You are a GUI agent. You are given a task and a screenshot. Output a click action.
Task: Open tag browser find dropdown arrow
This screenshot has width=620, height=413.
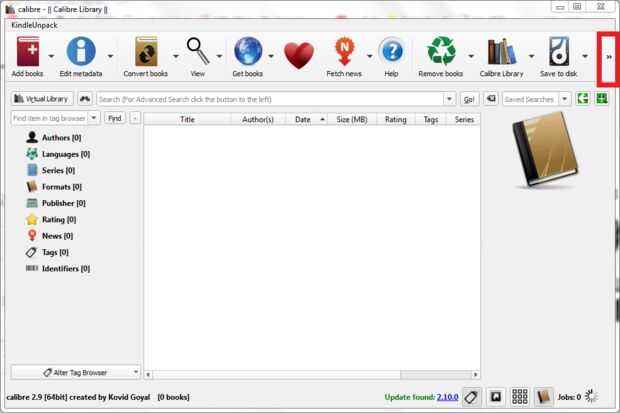94,118
